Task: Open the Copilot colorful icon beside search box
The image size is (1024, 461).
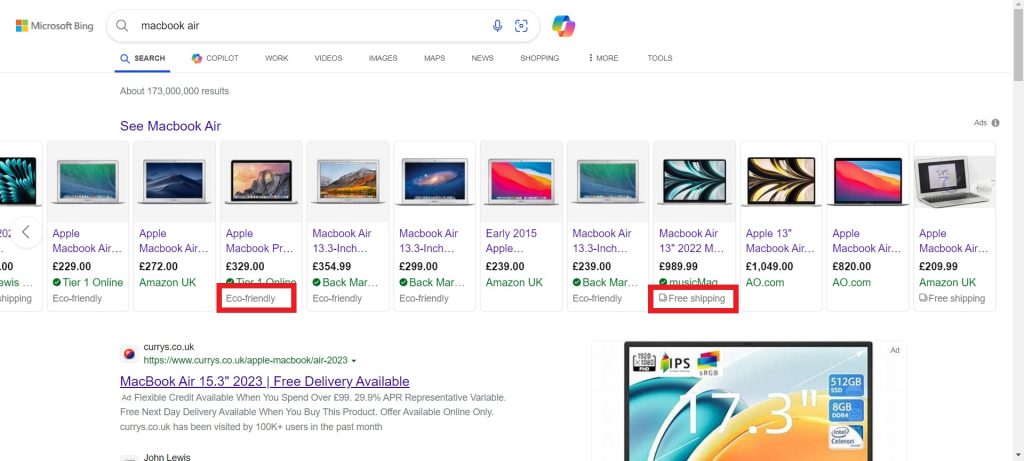Action: pos(563,25)
